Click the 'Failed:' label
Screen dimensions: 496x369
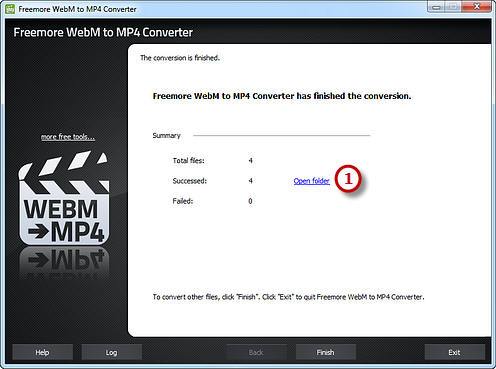click(x=183, y=201)
